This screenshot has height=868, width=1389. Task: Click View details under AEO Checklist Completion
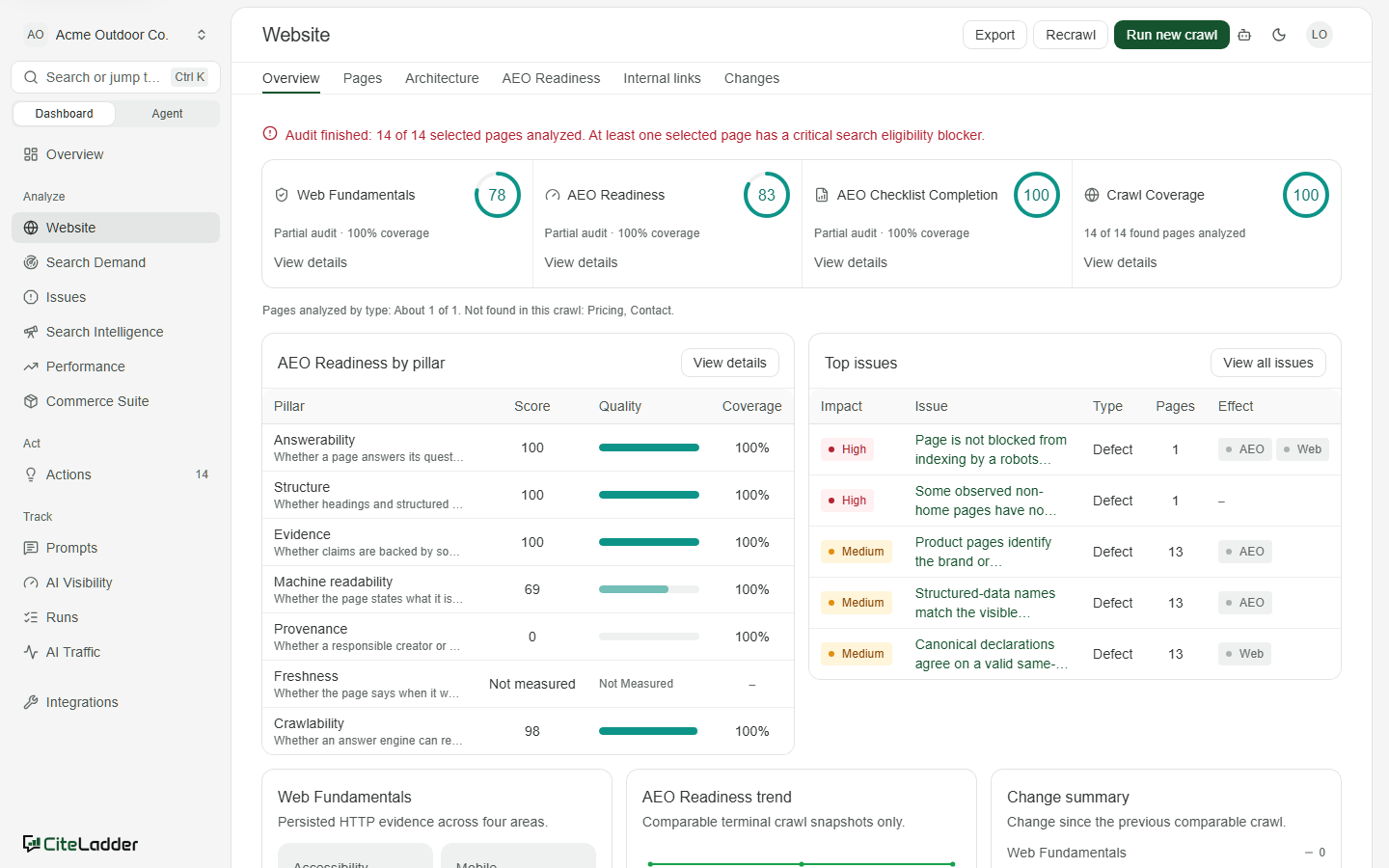(x=851, y=262)
